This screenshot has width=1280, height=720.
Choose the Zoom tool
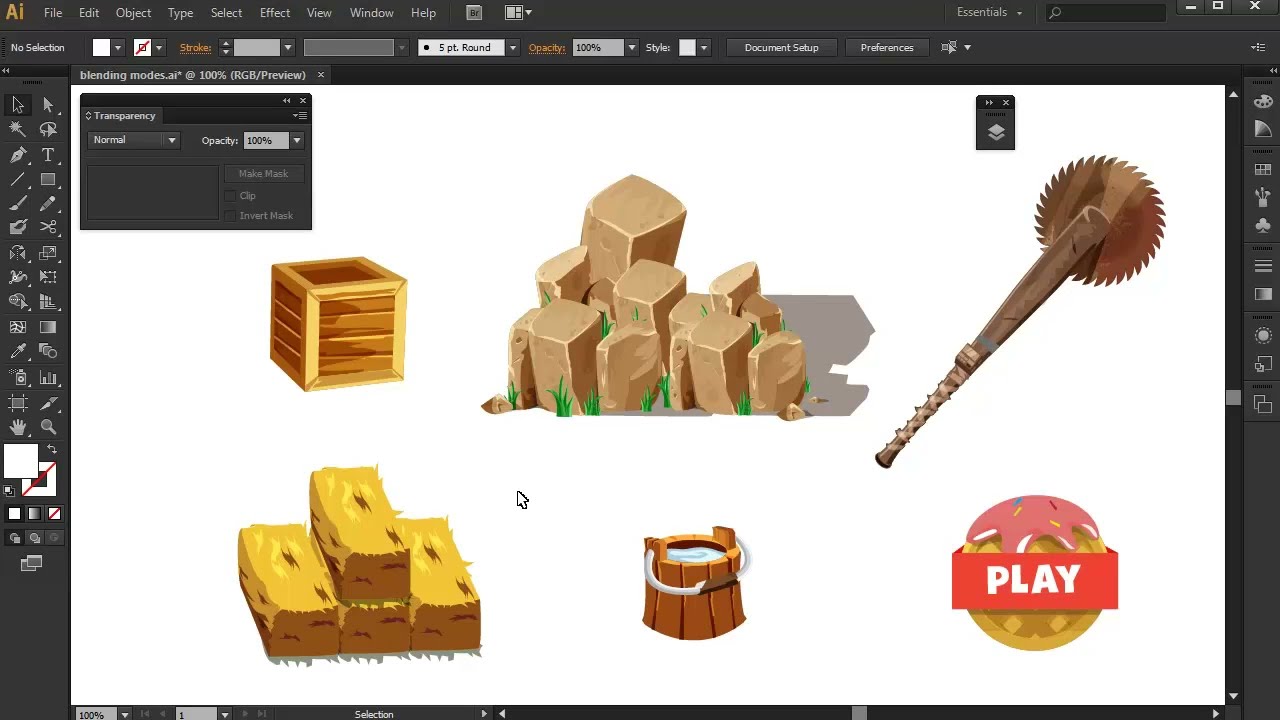pos(48,427)
